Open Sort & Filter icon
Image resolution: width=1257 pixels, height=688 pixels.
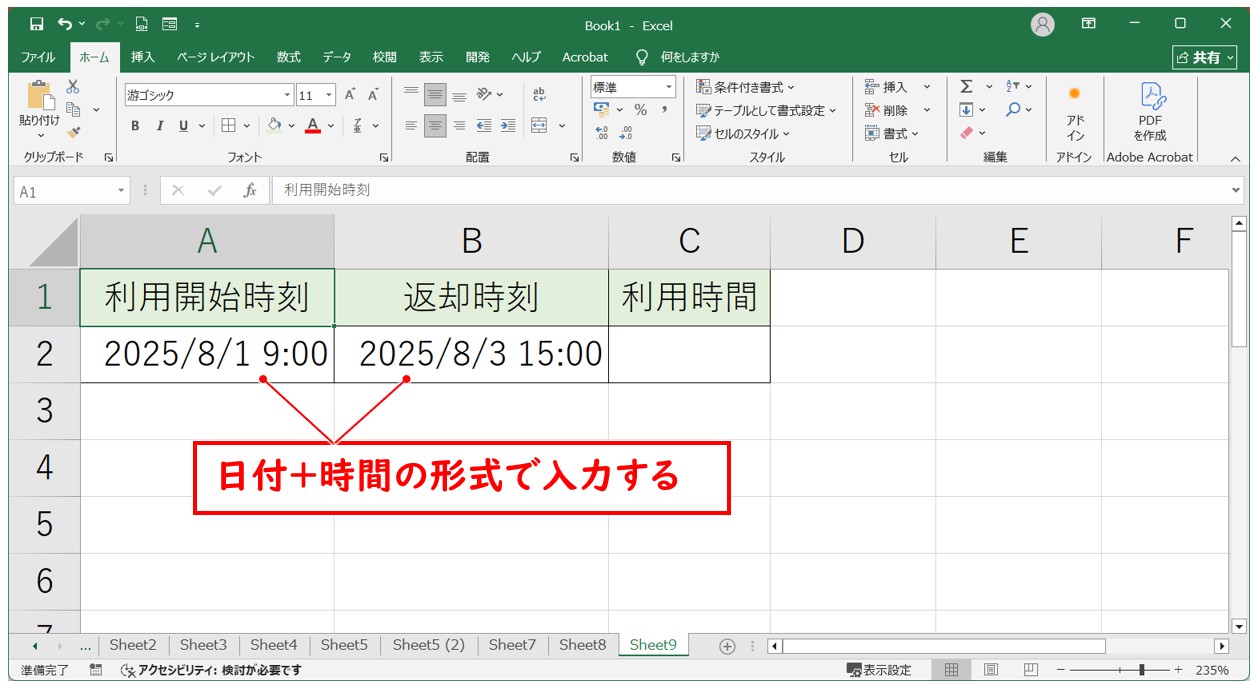point(1013,87)
